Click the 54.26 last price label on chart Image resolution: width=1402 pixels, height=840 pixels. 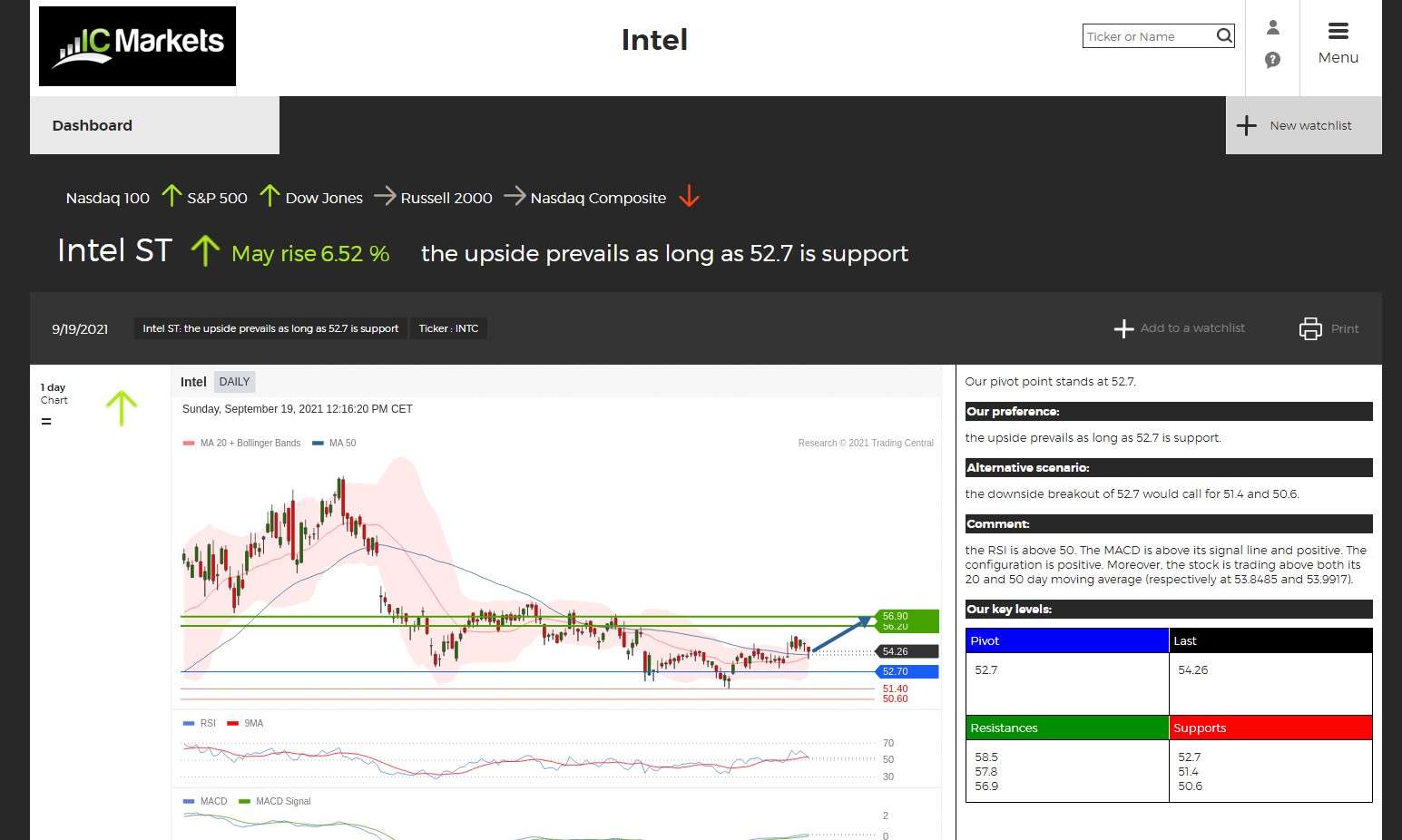tap(907, 651)
